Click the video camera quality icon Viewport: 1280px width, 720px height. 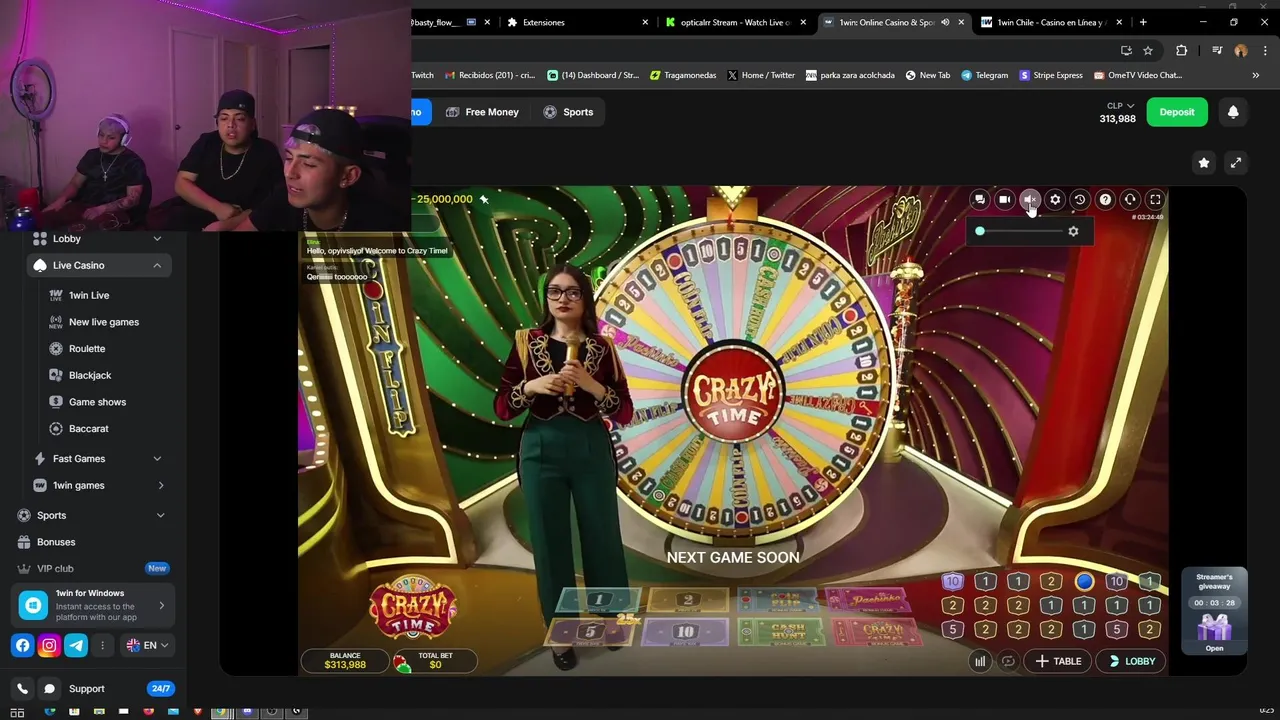pos(1004,200)
